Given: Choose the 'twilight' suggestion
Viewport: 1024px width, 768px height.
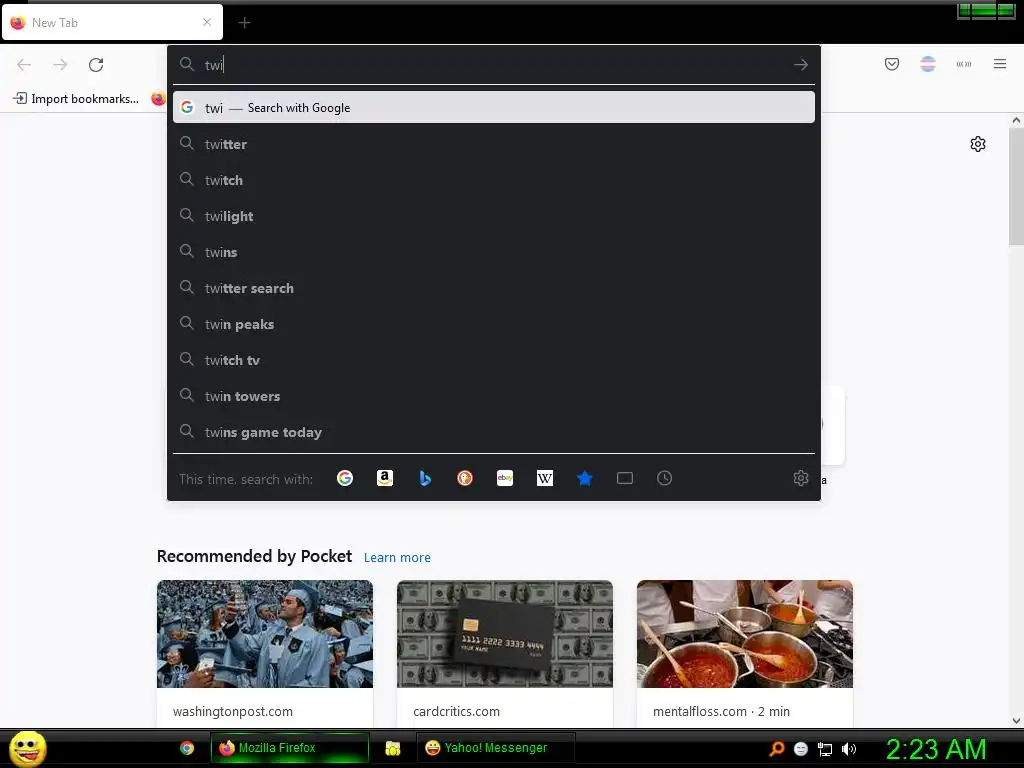Looking at the screenshot, I should (x=494, y=216).
